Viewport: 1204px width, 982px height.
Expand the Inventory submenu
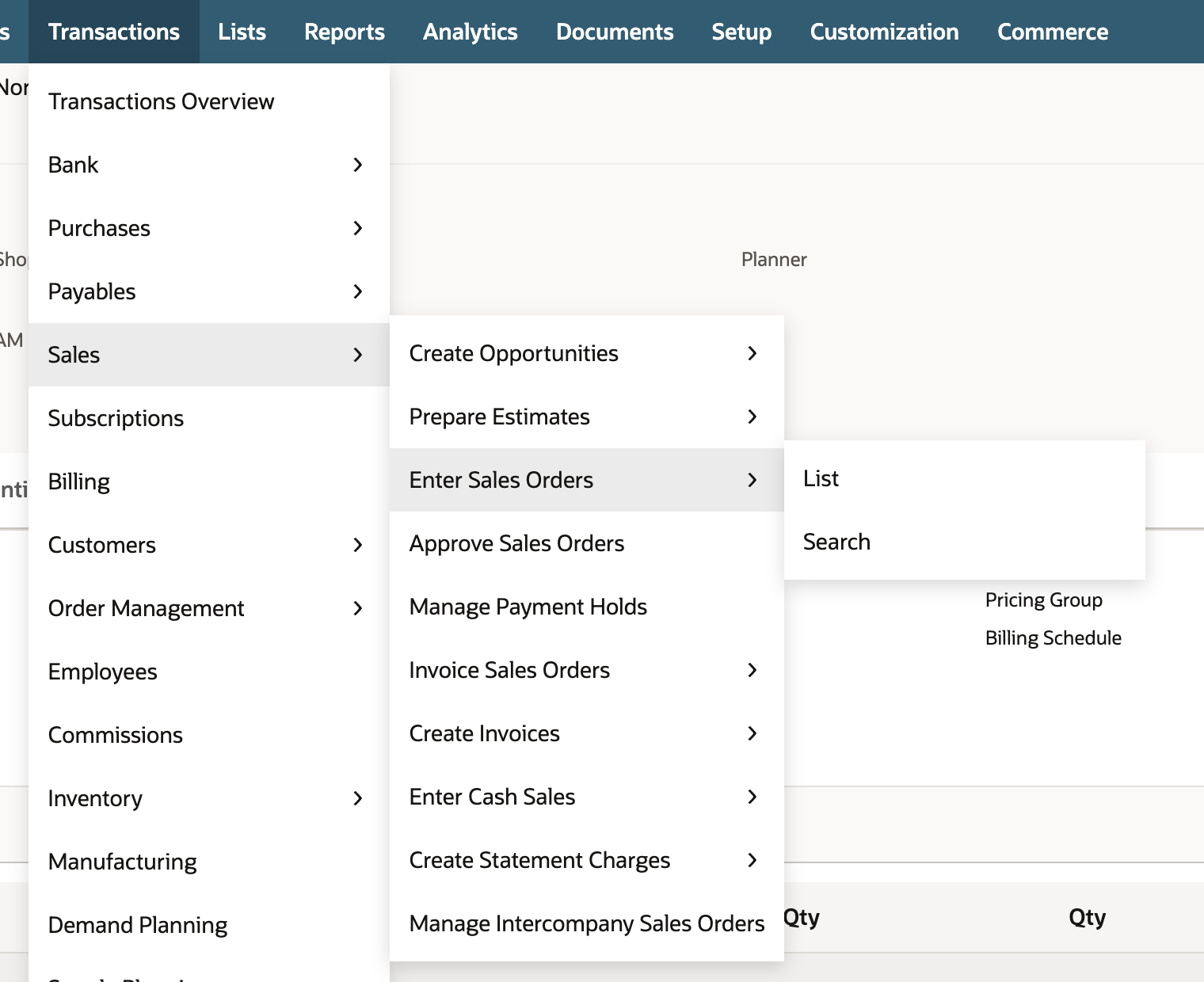(209, 798)
